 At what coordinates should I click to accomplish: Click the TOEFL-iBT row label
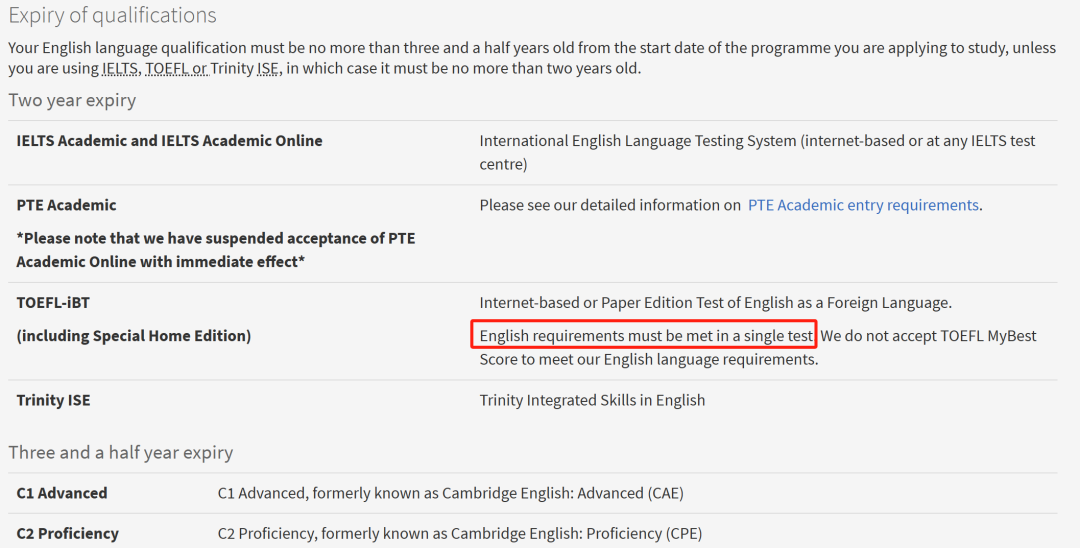53,302
